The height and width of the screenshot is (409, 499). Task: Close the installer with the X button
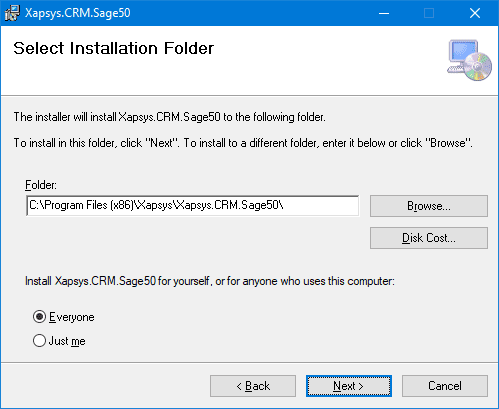click(x=475, y=13)
